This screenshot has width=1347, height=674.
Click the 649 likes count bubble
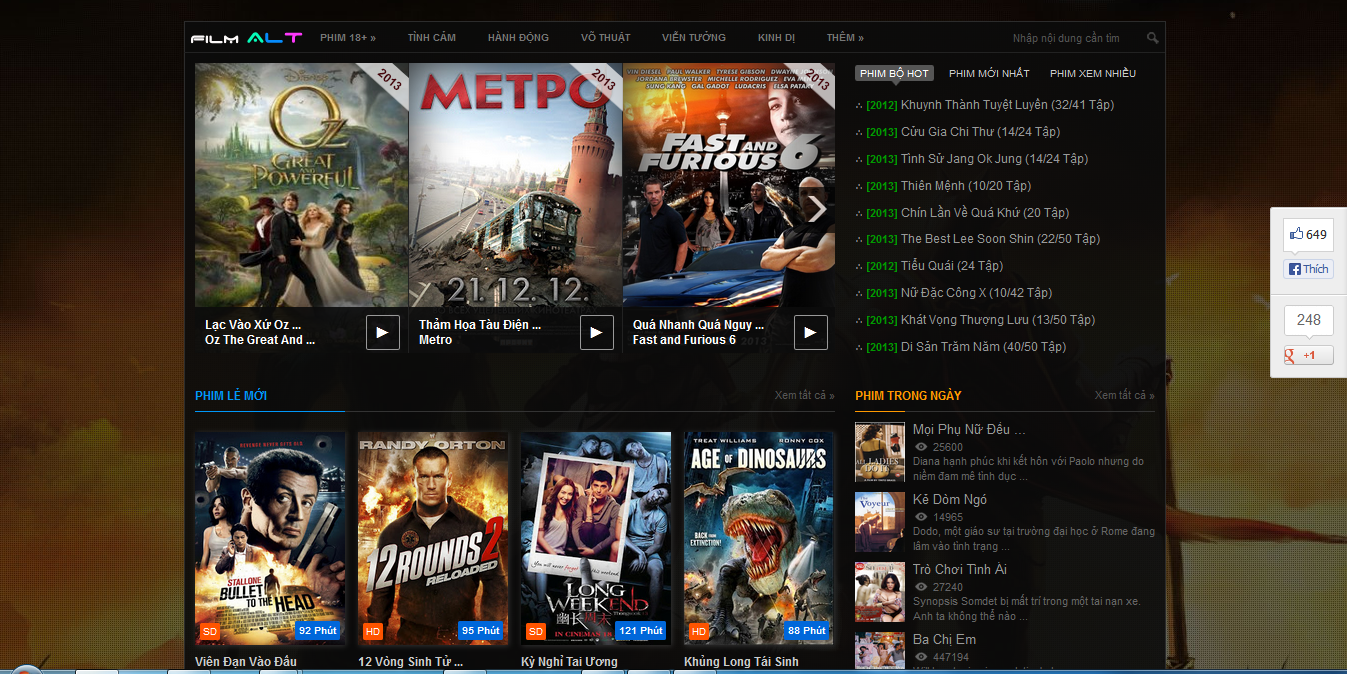pyautogui.click(x=1308, y=235)
